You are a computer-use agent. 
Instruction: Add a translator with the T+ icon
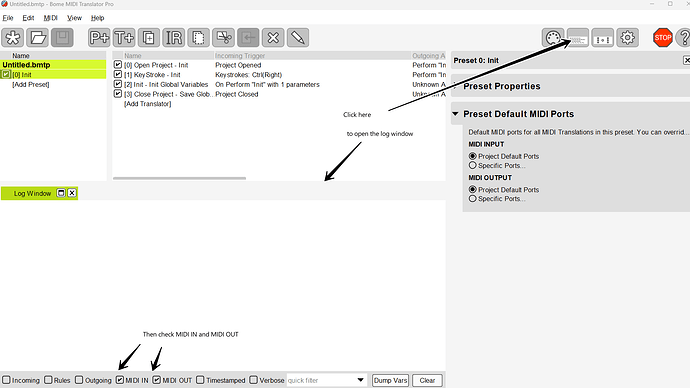pos(124,38)
